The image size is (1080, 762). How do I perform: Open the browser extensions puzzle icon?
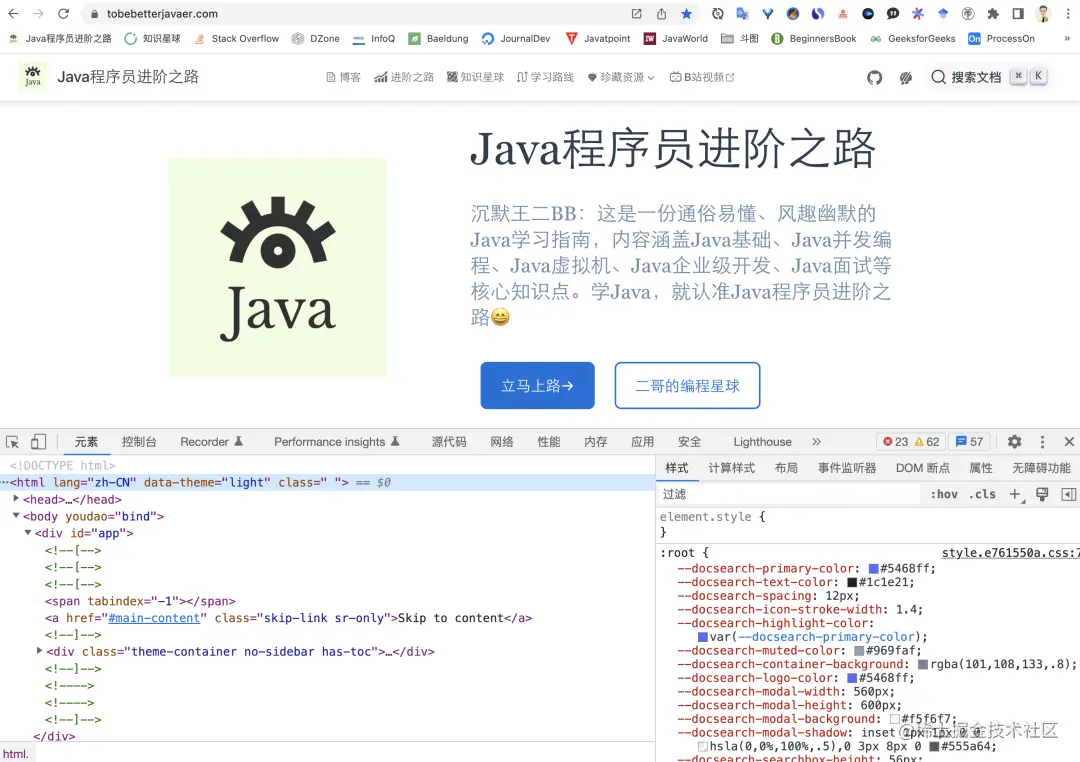[x=993, y=14]
